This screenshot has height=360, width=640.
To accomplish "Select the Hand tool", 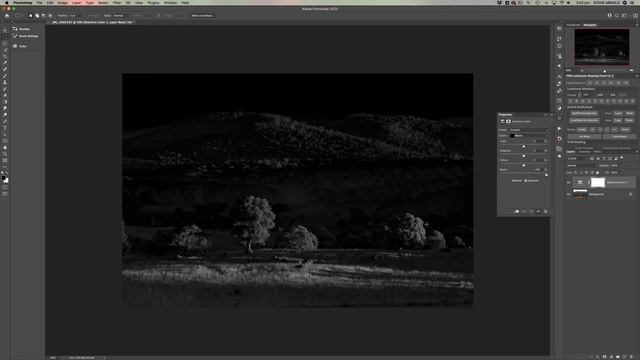I will click(5, 147).
